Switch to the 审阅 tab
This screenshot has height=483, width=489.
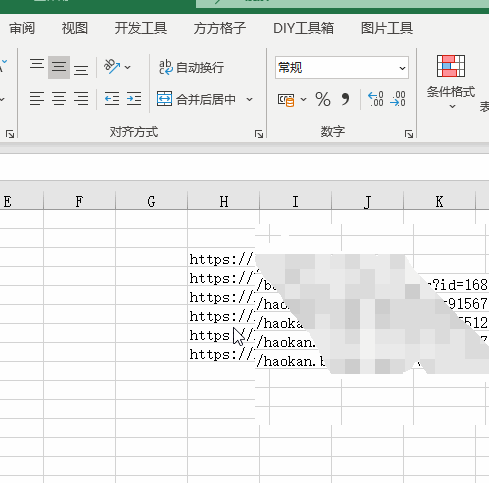click(22, 28)
